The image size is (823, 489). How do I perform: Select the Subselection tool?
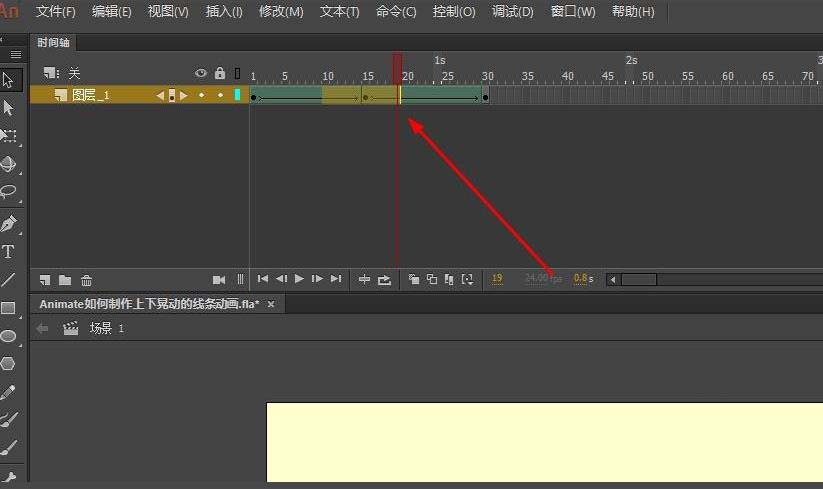click(x=8, y=107)
